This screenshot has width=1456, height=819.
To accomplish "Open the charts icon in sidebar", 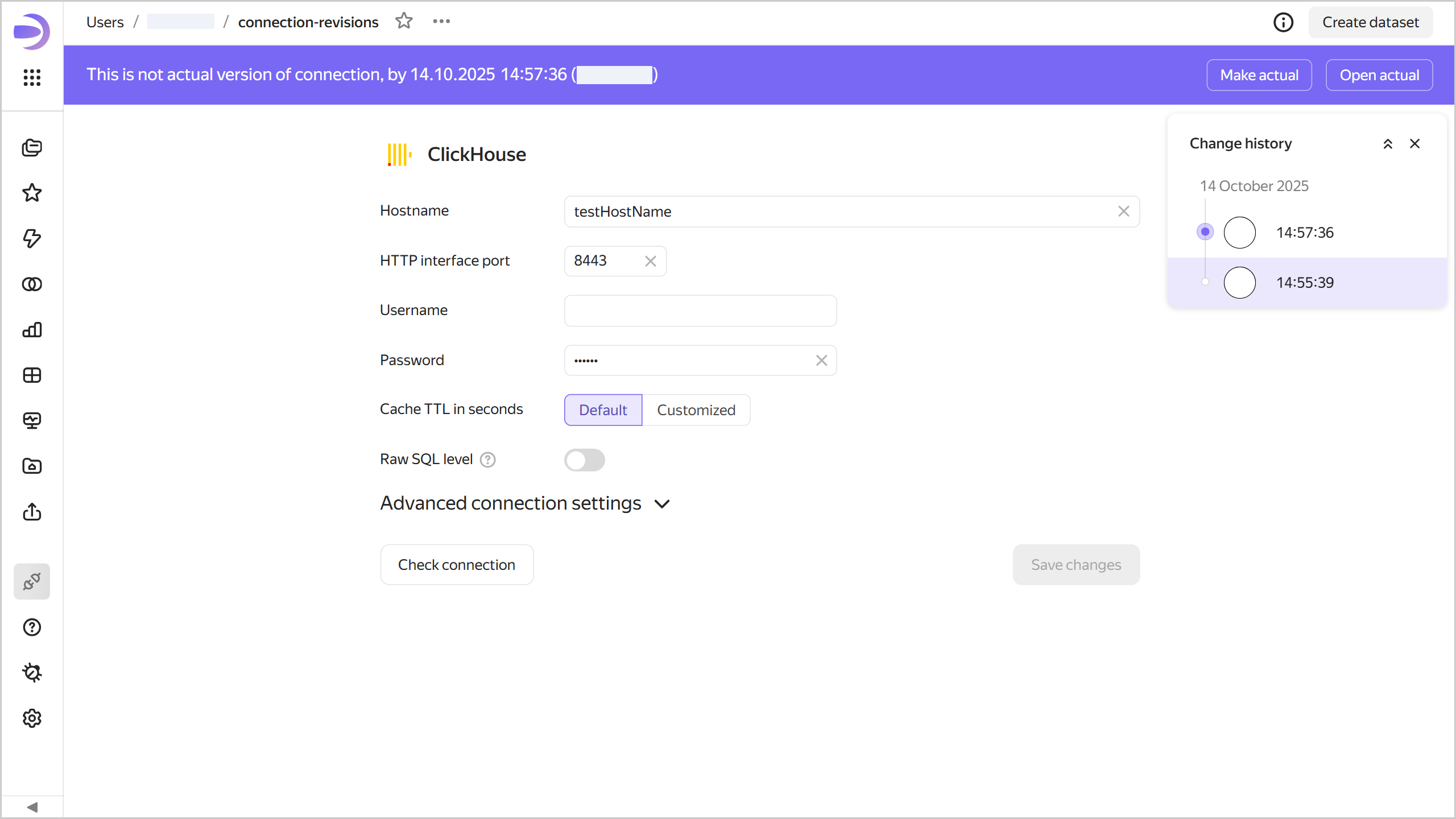I will (x=32, y=329).
